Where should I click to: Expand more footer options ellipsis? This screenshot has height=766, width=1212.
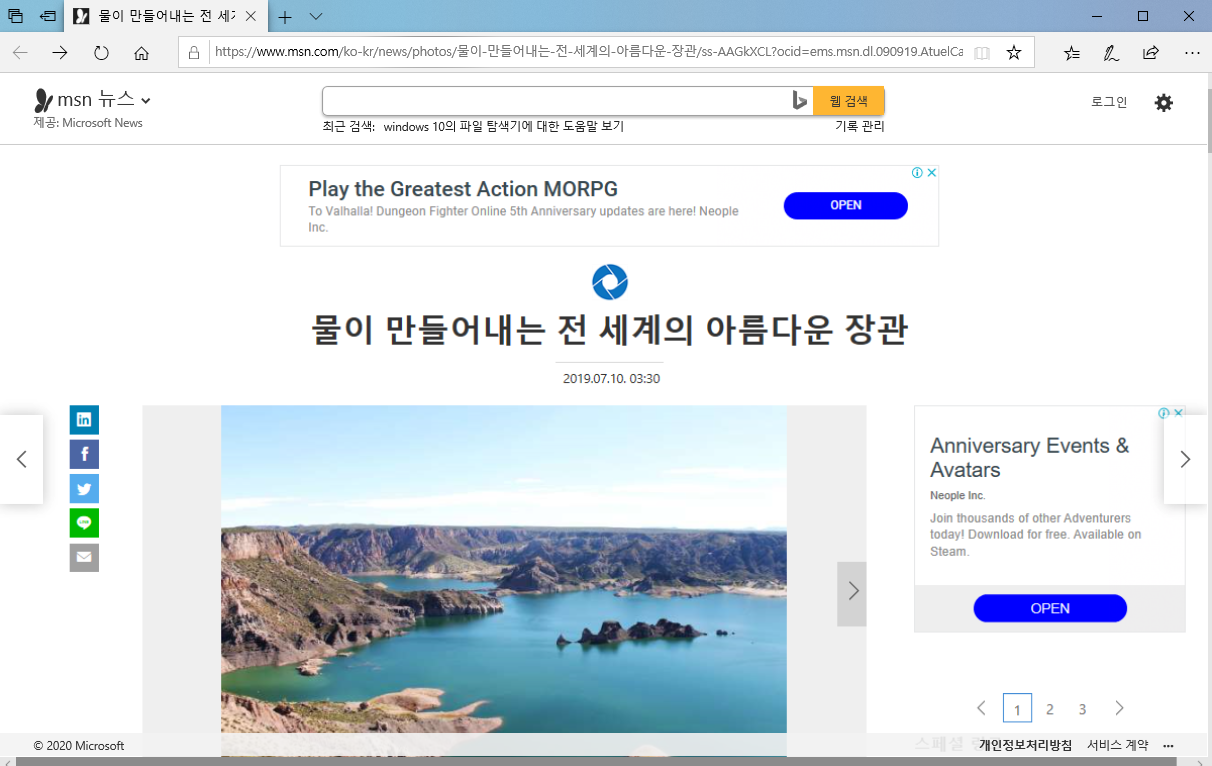click(x=1168, y=746)
